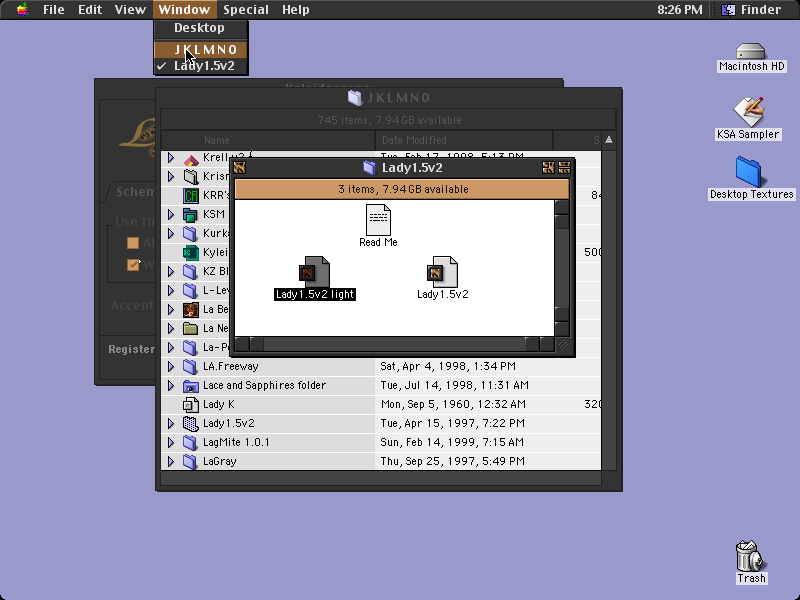Viewport: 800px width, 600px height.
Task: Select the KSA Sampler desktop icon
Action: click(x=748, y=111)
